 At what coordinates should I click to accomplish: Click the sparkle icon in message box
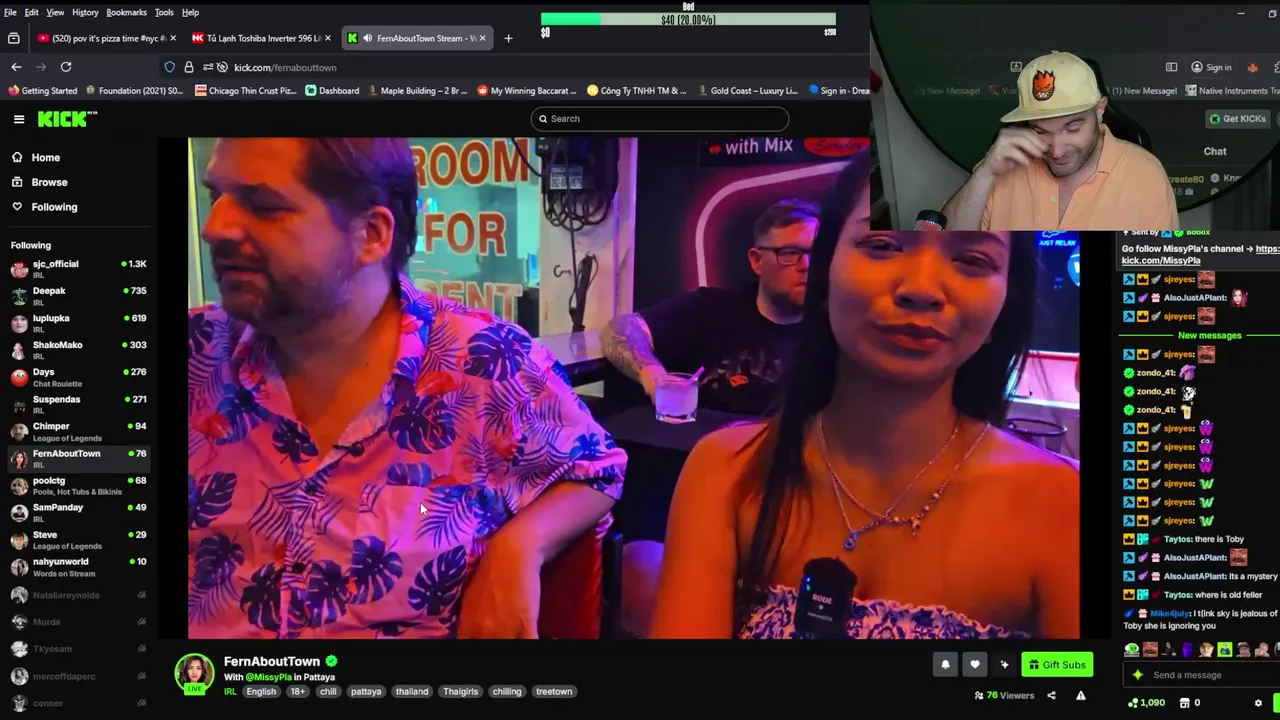(1138, 675)
